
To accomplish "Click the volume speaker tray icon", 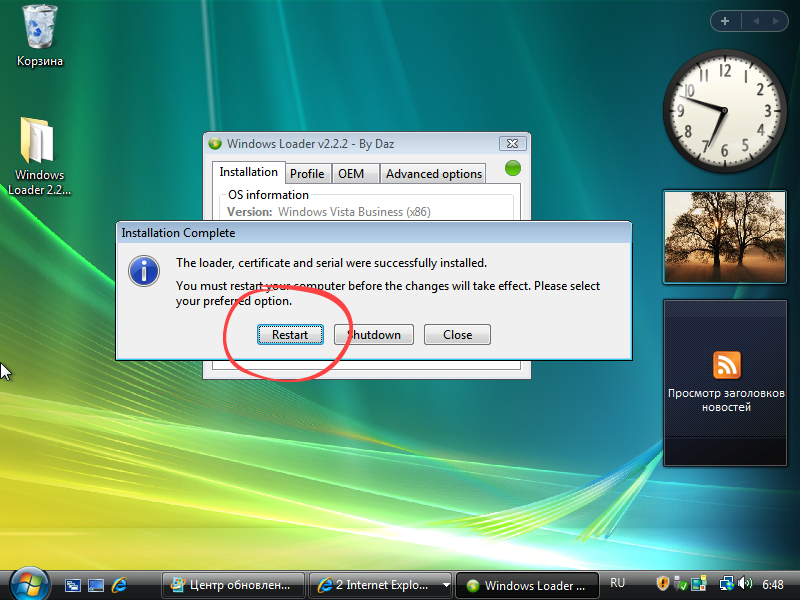I will [745, 583].
